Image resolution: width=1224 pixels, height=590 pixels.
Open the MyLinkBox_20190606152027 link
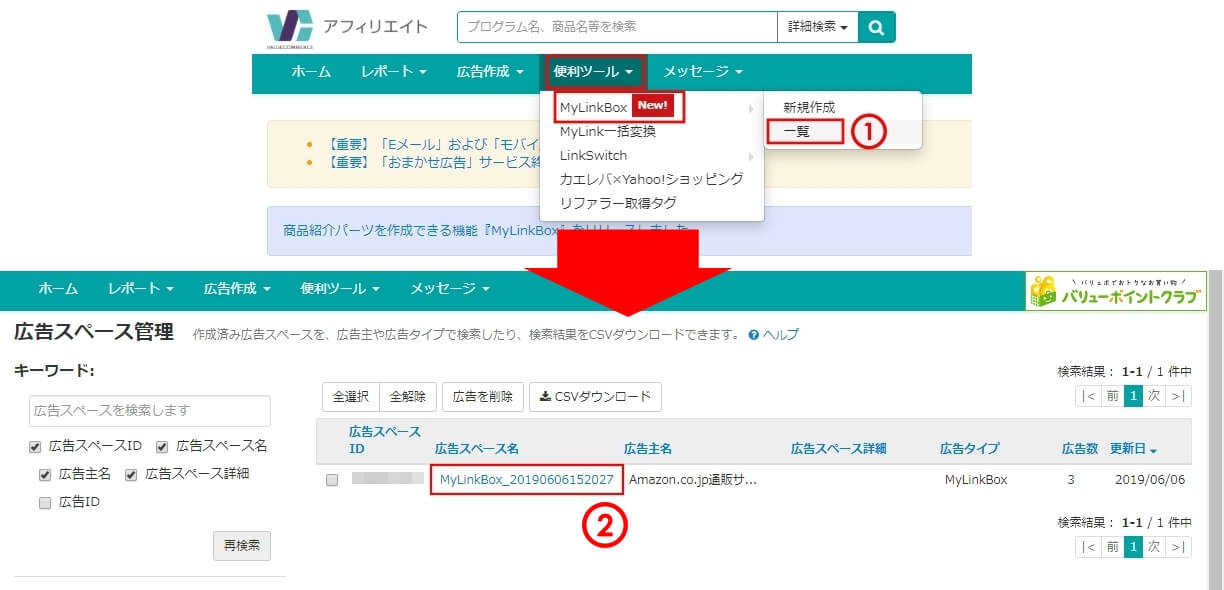point(527,480)
